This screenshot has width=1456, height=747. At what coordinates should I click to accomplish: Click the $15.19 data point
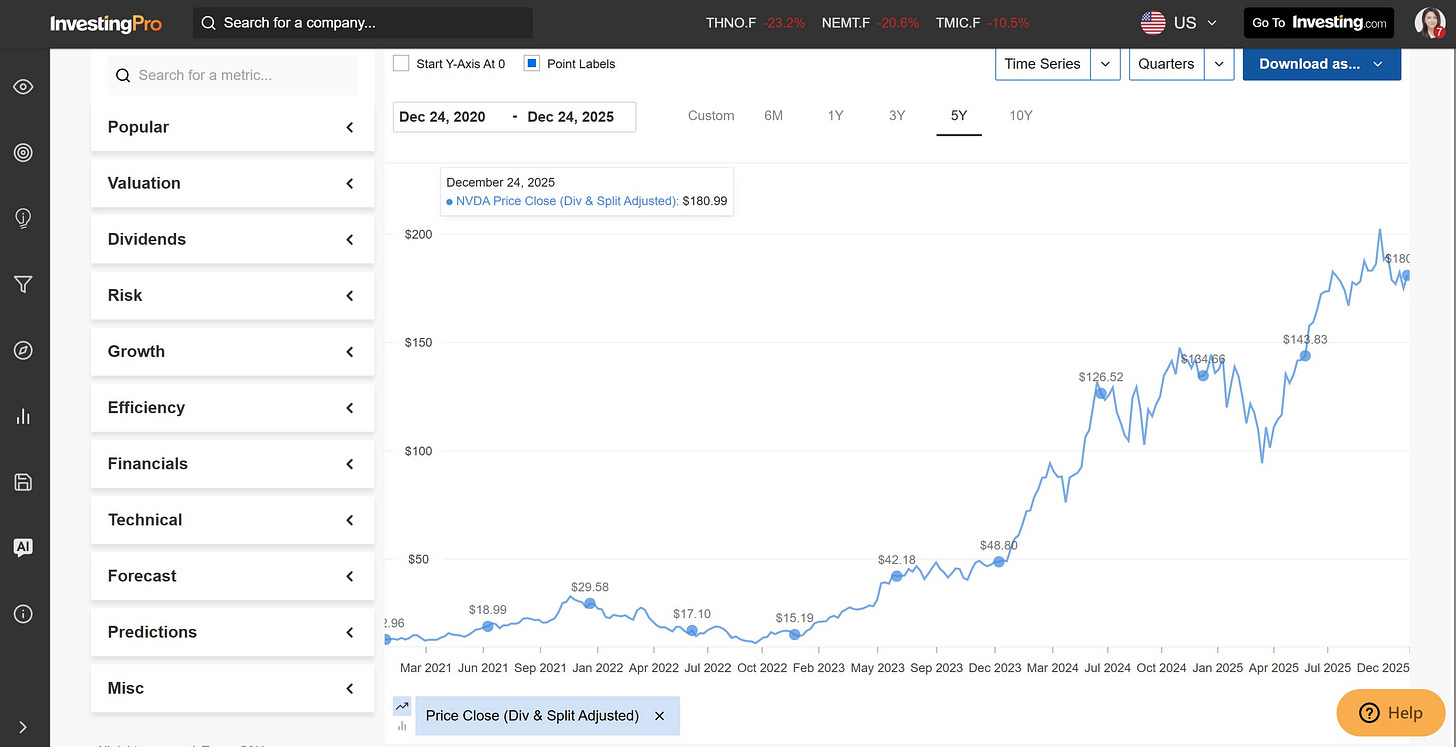[x=794, y=634]
